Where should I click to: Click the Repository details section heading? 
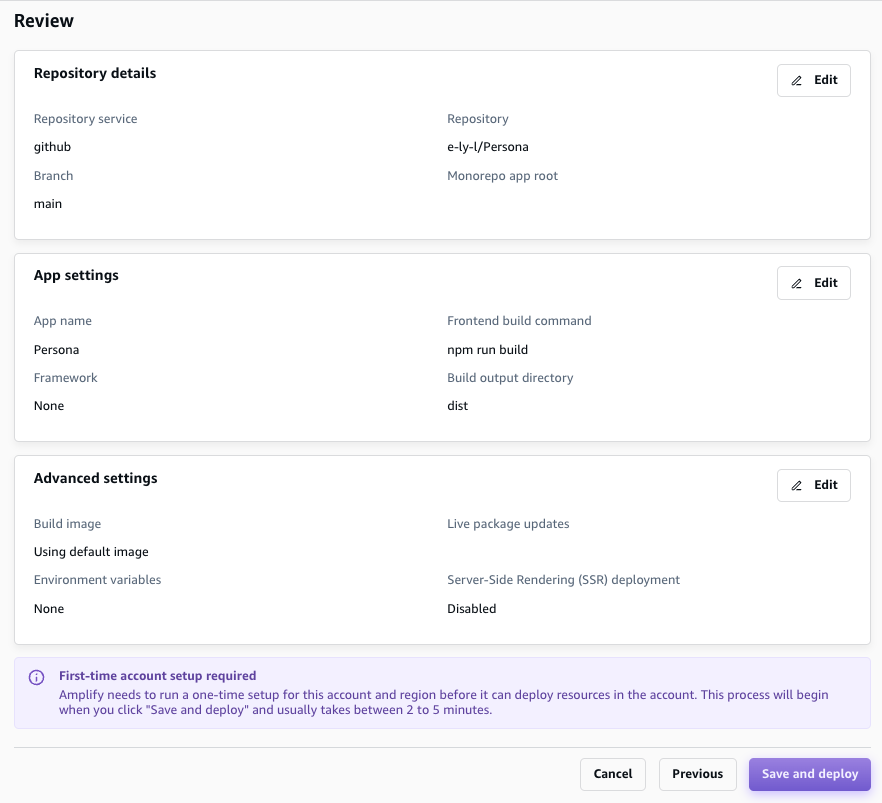point(95,73)
